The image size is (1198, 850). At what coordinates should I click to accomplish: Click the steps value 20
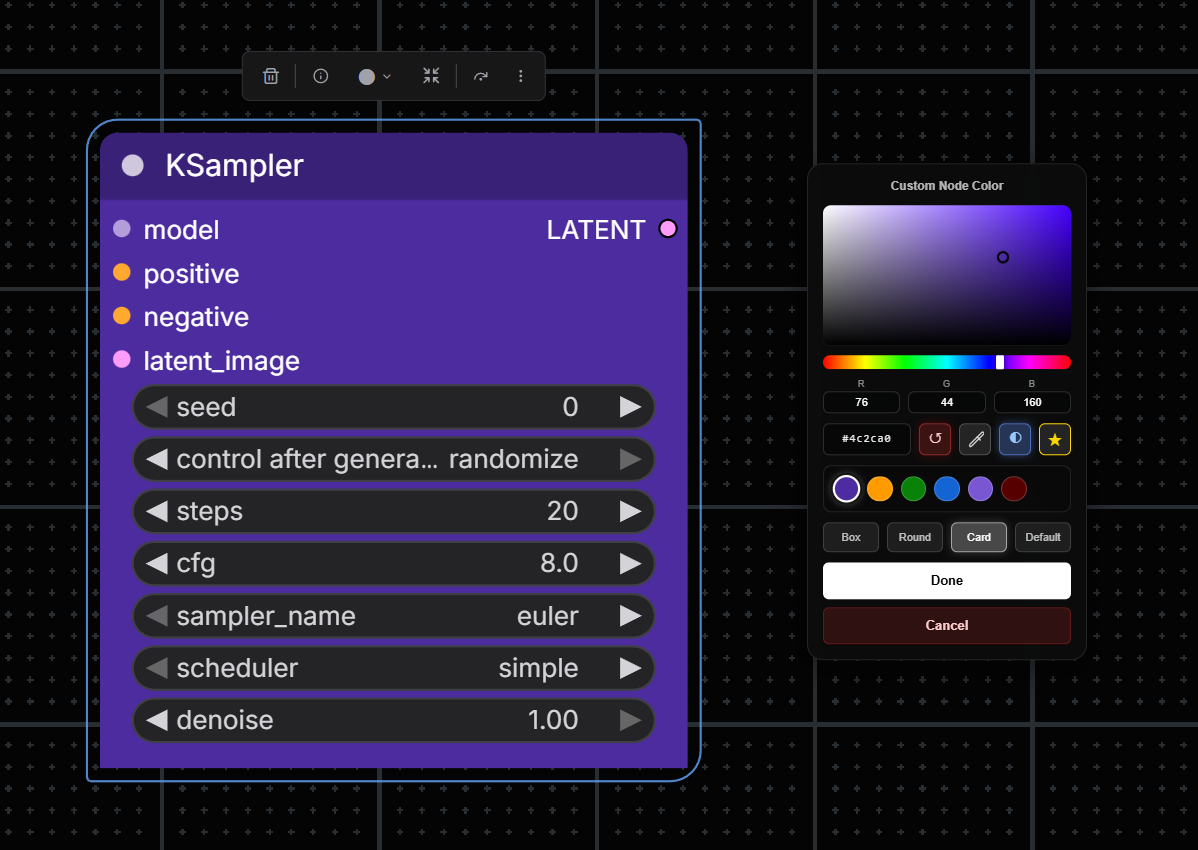coord(562,511)
